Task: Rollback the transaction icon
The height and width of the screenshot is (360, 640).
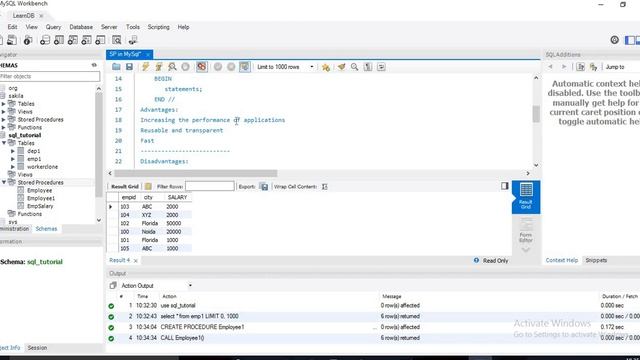Action: point(231,67)
